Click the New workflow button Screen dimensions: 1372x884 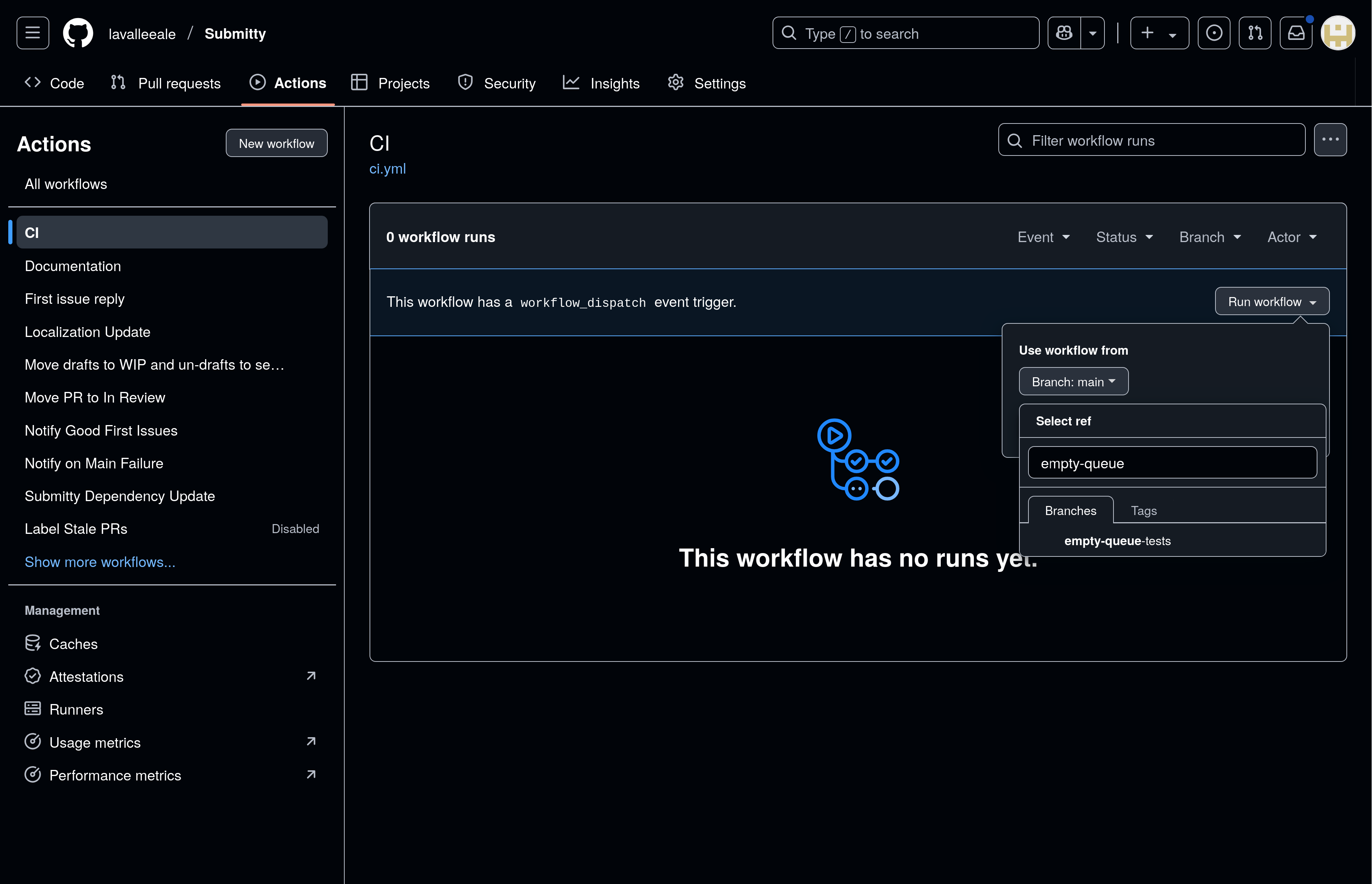click(277, 143)
